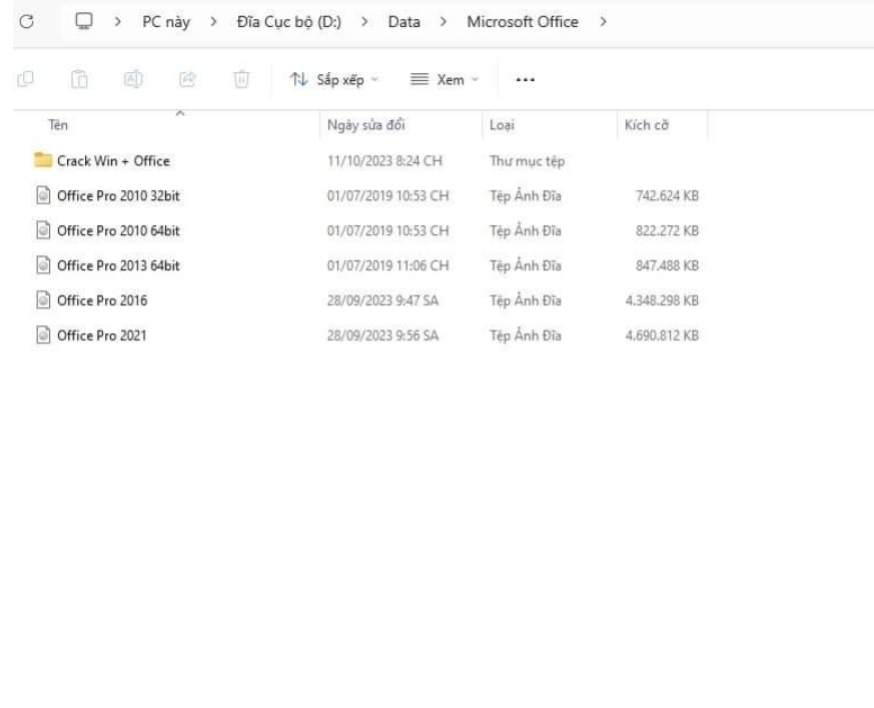Go to PC này in breadcrumb
The image size is (874, 708).
coord(166,22)
